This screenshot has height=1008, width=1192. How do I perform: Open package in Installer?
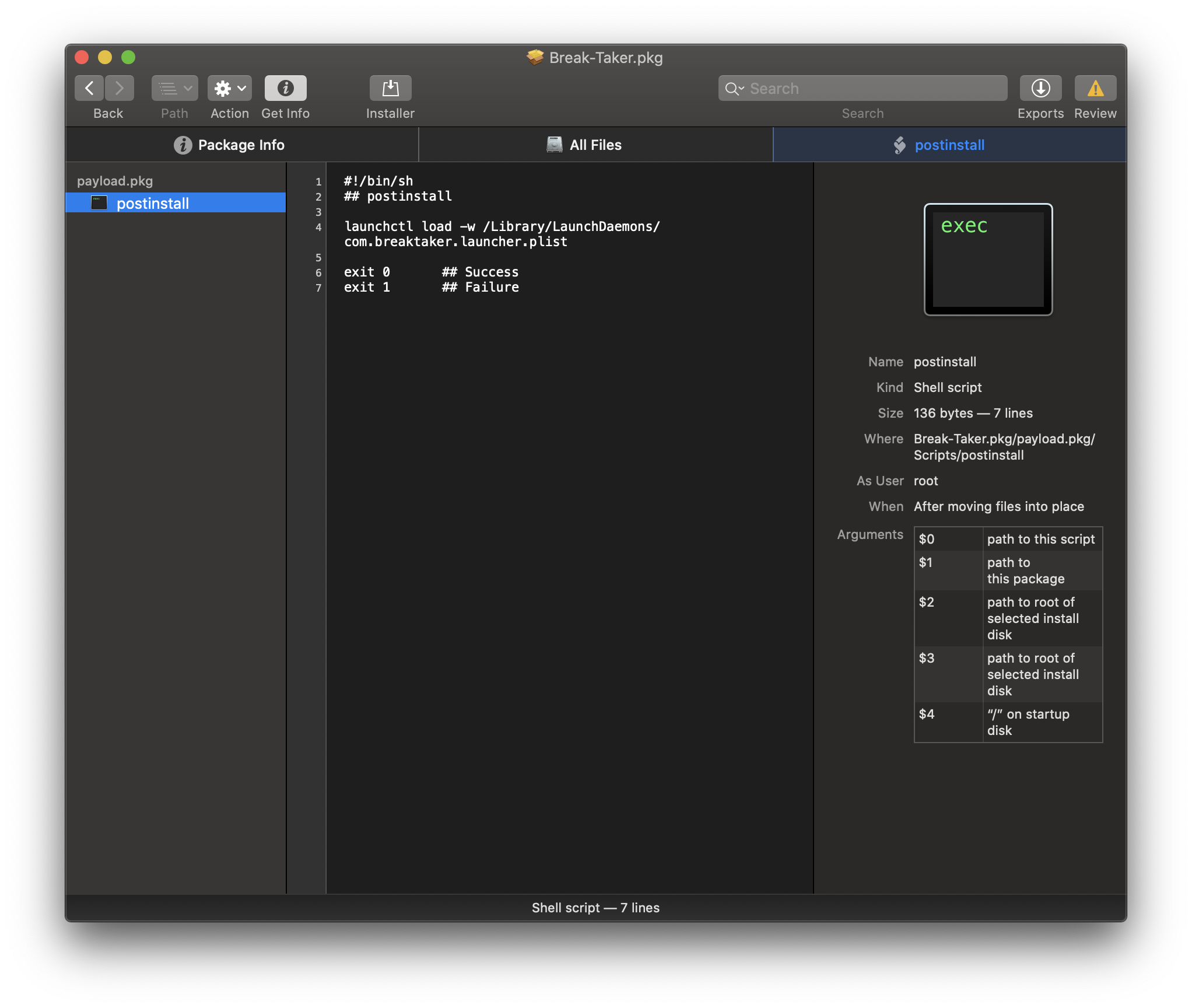[390, 88]
